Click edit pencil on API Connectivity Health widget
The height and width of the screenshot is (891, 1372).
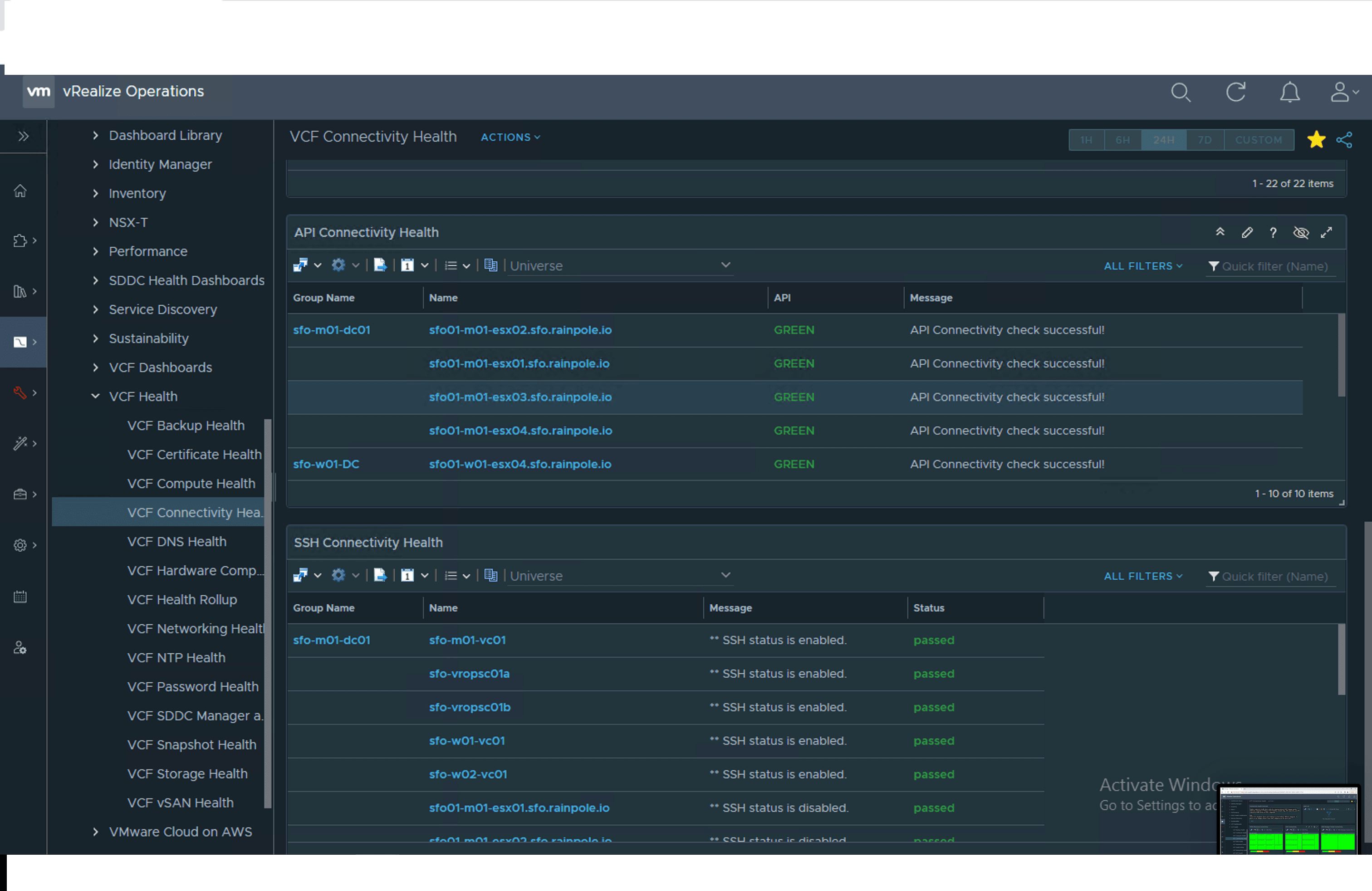tap(1247, 233)
